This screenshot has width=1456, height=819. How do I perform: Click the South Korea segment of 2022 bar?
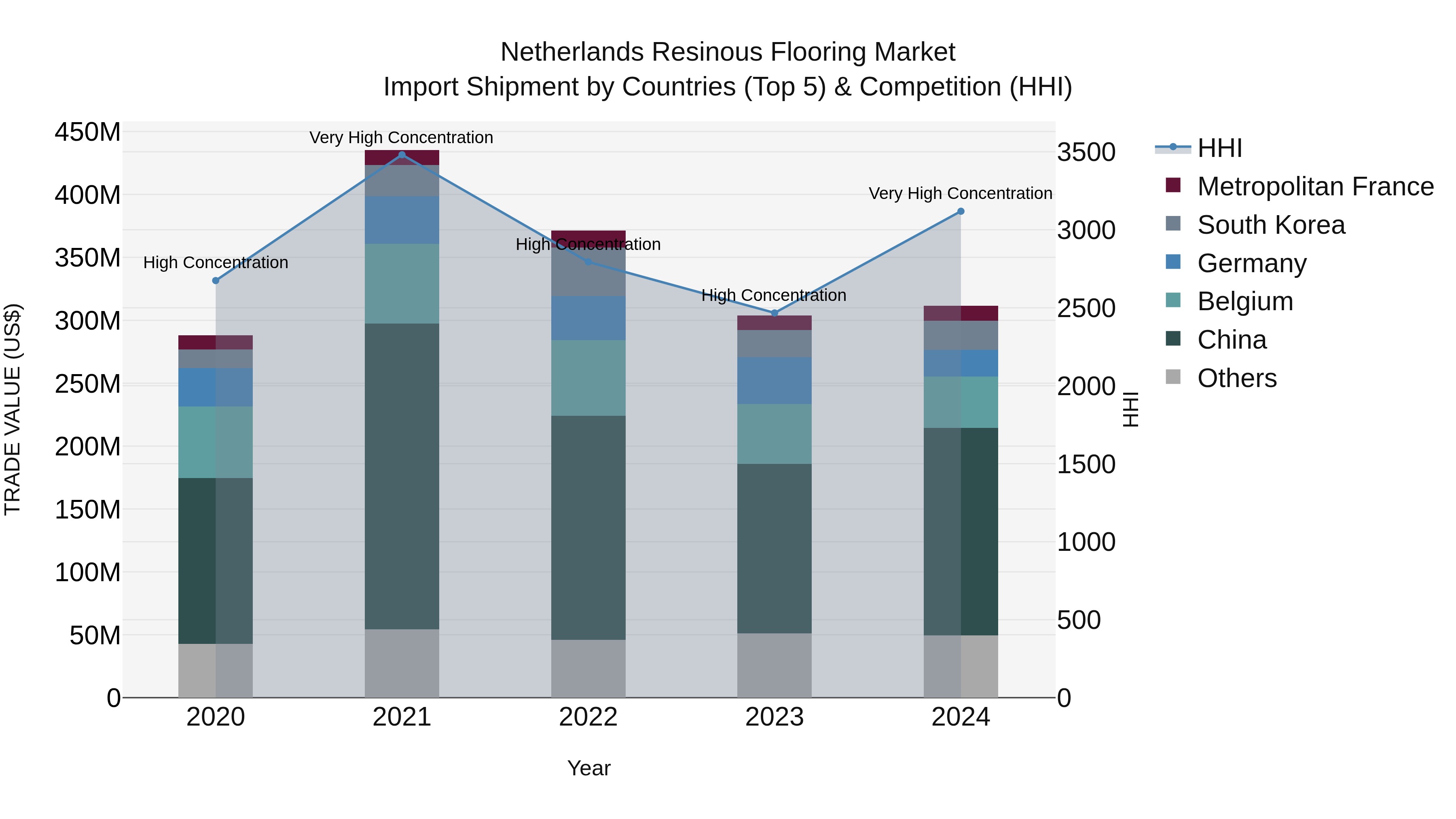pyautogui.click(x=588, y=271)
